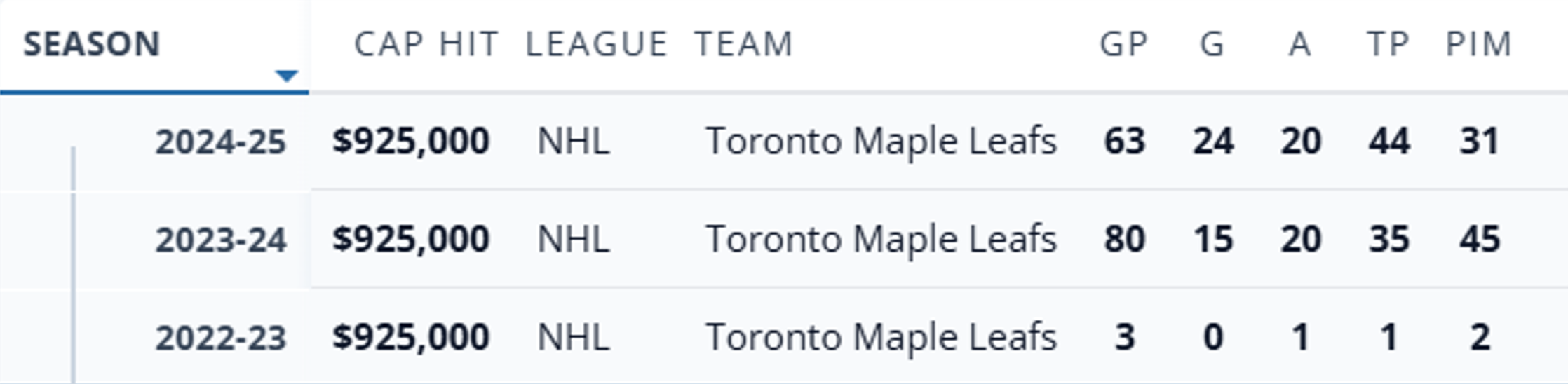
Task: Sort by GP games played header
Action: (x=1123, y=44)
